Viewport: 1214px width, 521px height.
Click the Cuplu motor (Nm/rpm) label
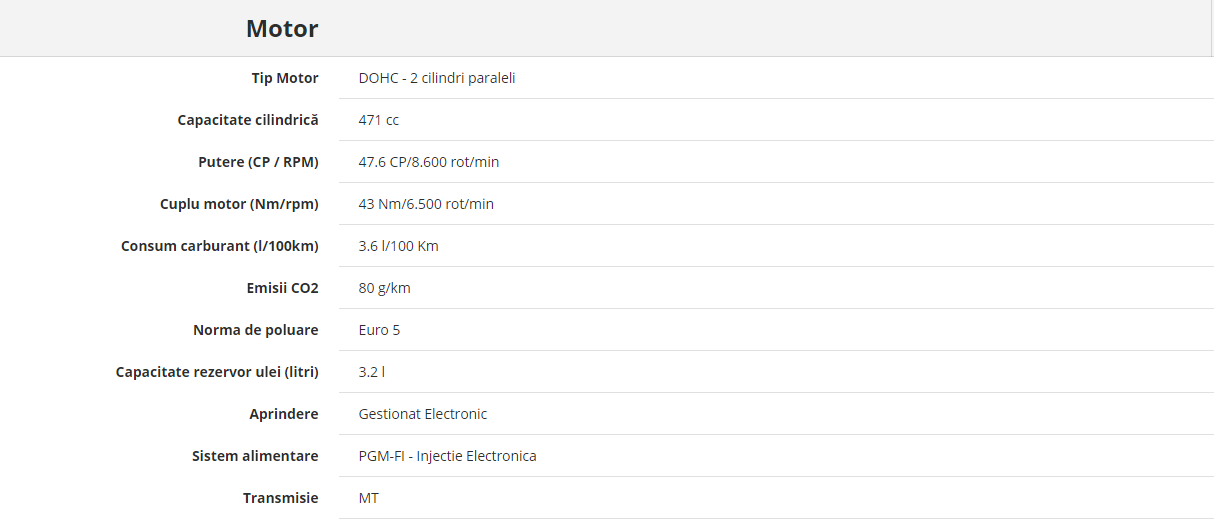point(239,204)
